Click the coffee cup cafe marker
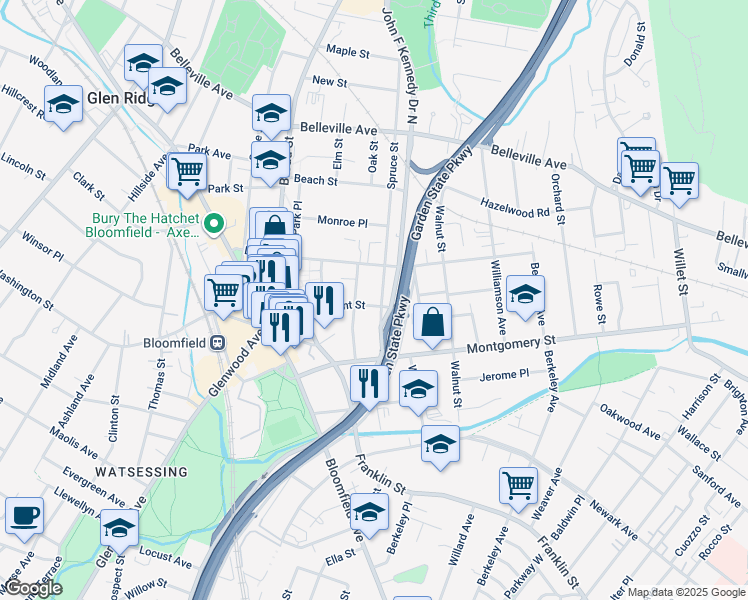Image resolution: width=748 pixels, height=600 pixels. coord(24,519)
